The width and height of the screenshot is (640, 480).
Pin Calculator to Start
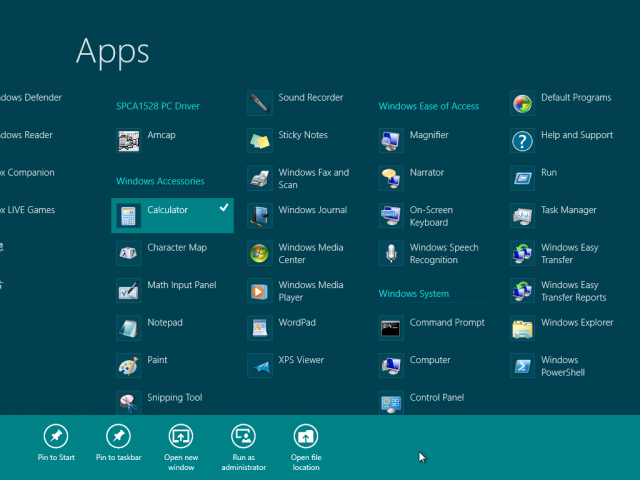(56, 443)
